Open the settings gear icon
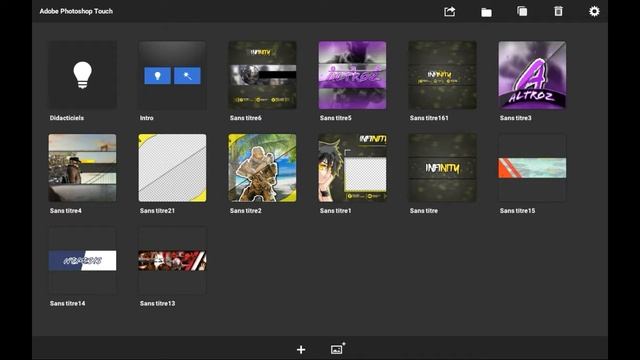Screen dimensions: 640x360 594,11
